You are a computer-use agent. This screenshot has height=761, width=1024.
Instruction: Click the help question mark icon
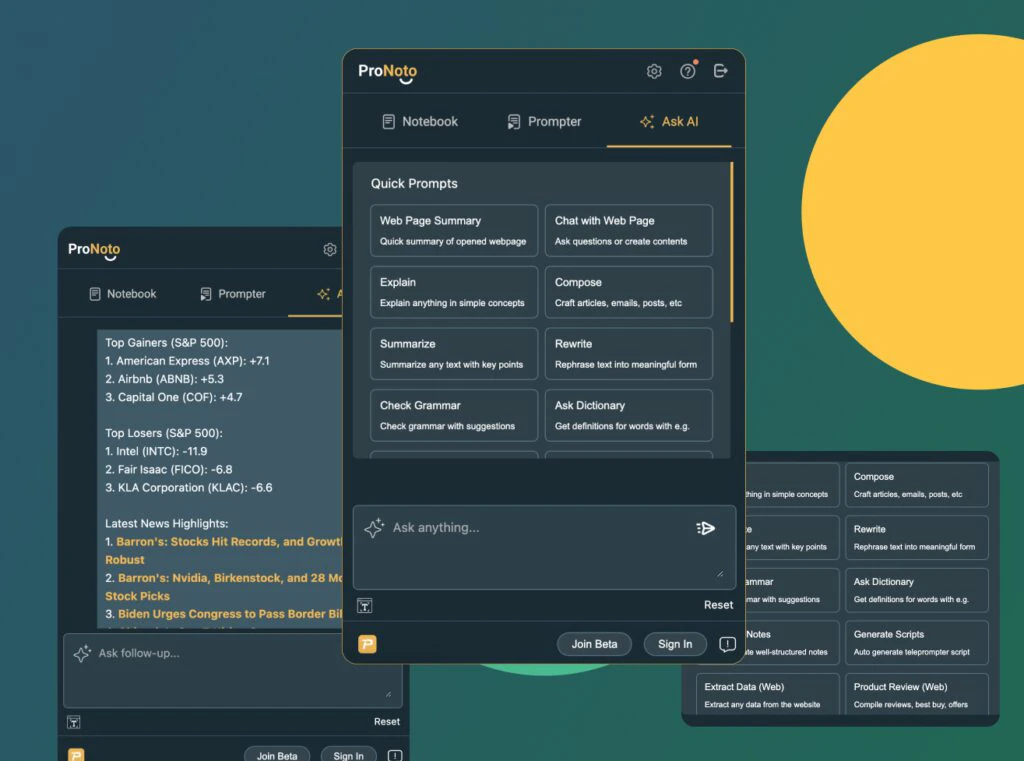point(687,71)
